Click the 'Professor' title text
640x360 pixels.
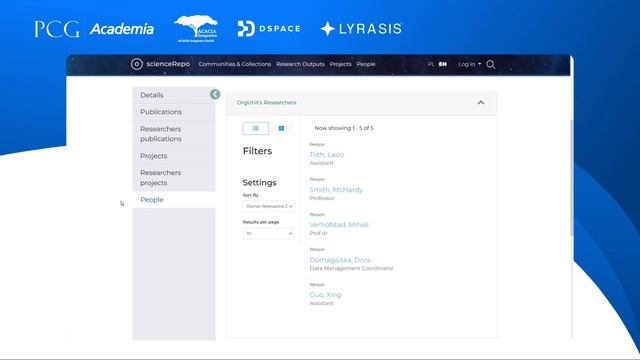click(x=322, y=198)
